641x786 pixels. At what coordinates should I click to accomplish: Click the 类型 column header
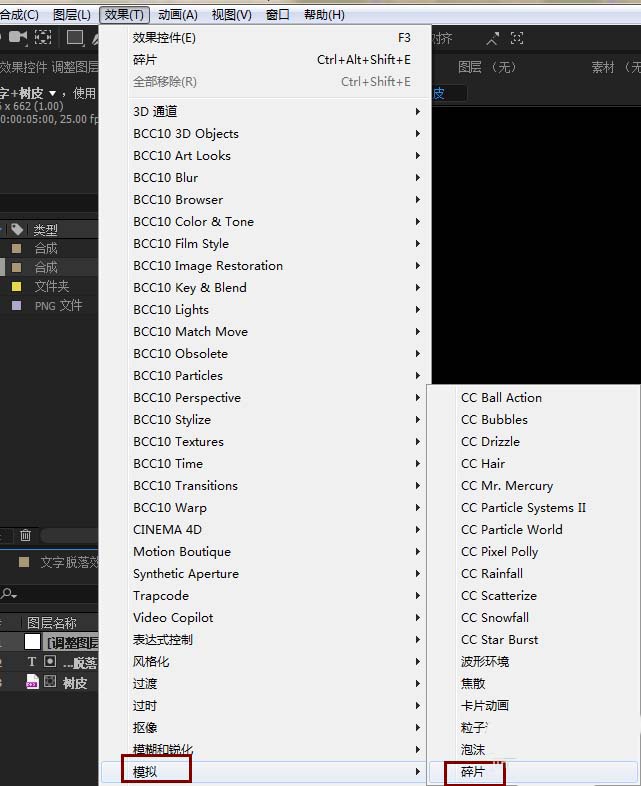click(x=46, y=230)
